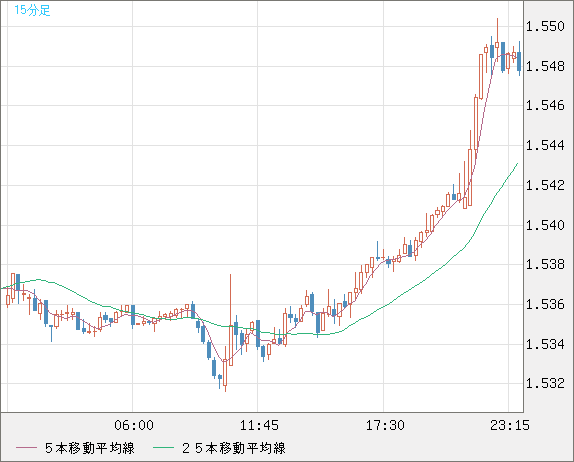This screenshot has height=462, width=574.
Task: Click the 1.532 price axis label
Action: [545, 383]
